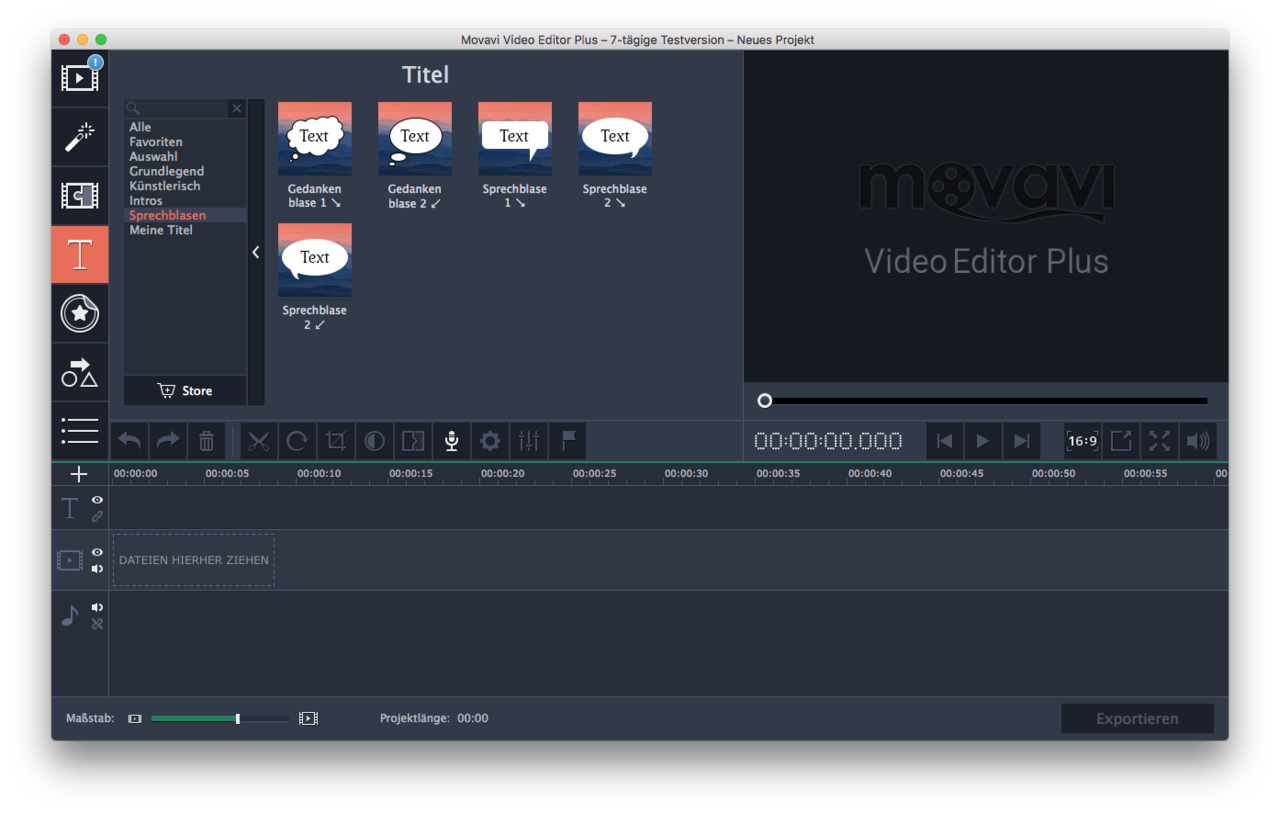The height and width of the screenshot is (814, 1280).
Task: Toggle the audio track unlink icon
Action: (x=97, y=624)
